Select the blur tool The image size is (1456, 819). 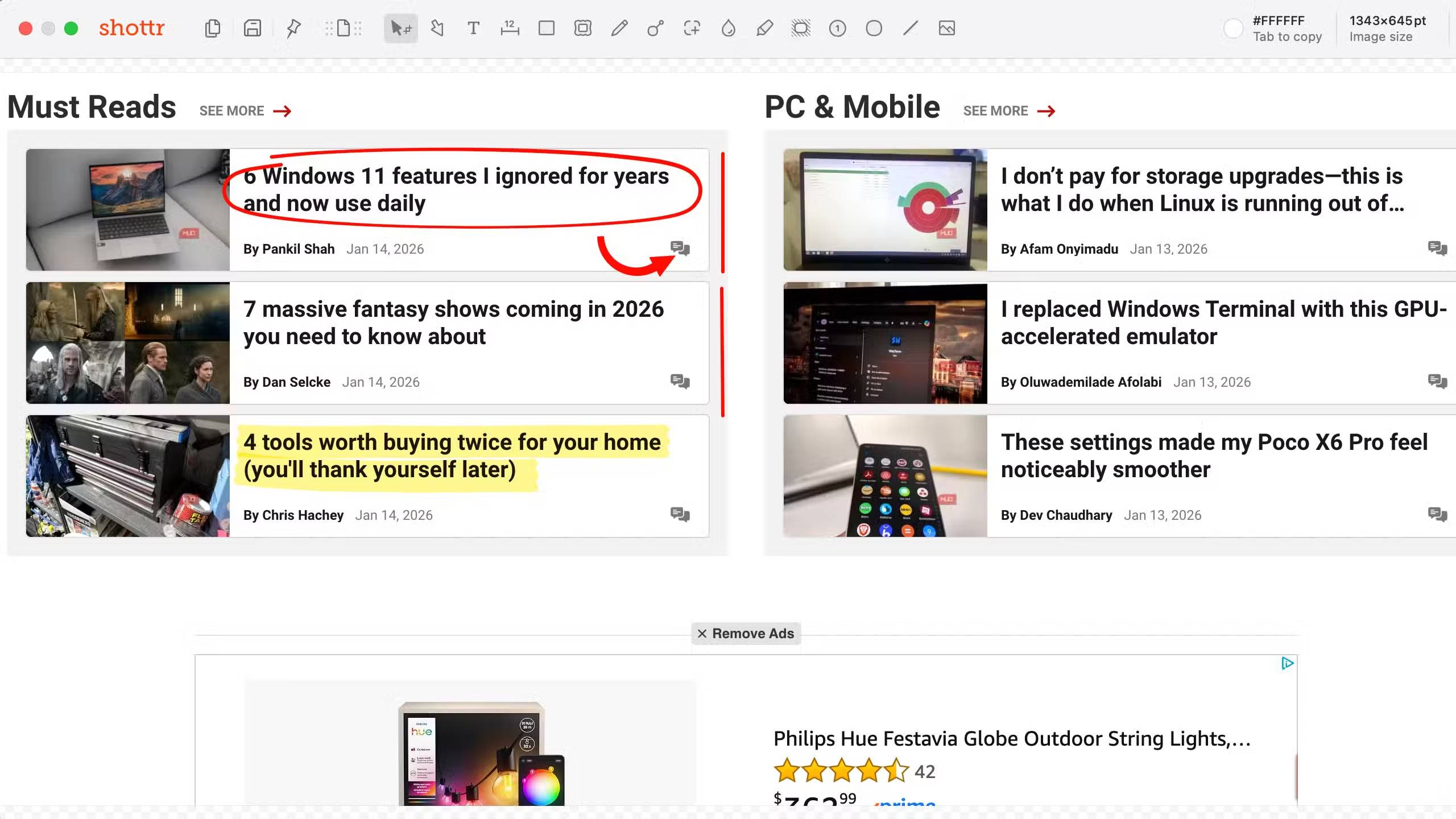(x=729, y=28)
